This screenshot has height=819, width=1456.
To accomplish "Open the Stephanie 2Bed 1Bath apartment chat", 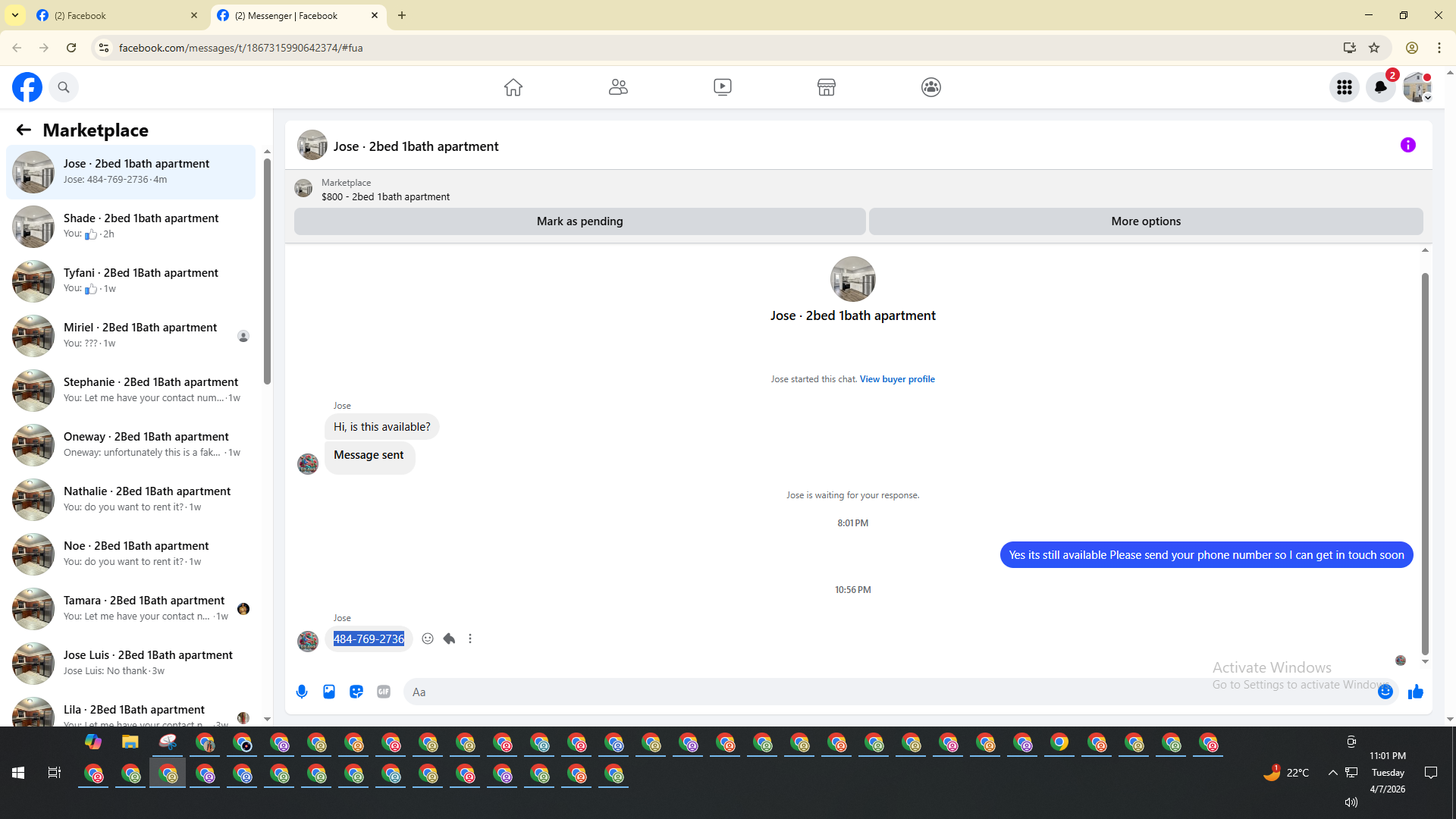I will [x=130, y=391].
